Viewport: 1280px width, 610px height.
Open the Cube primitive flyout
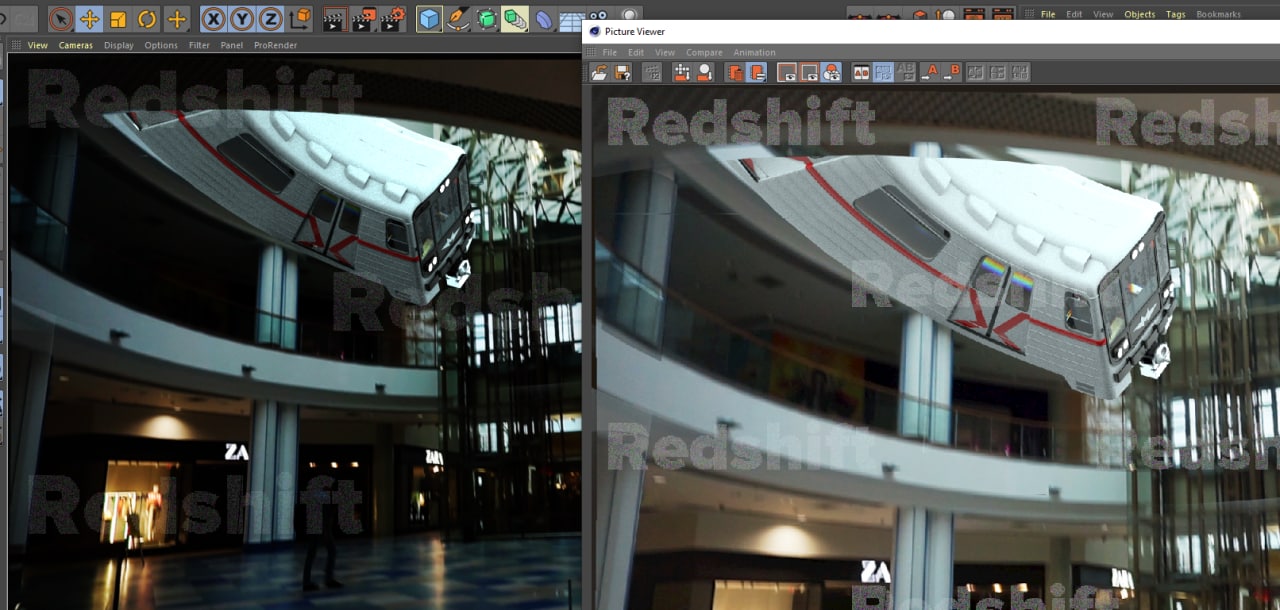pyautogui.click(x=429, y=19)
